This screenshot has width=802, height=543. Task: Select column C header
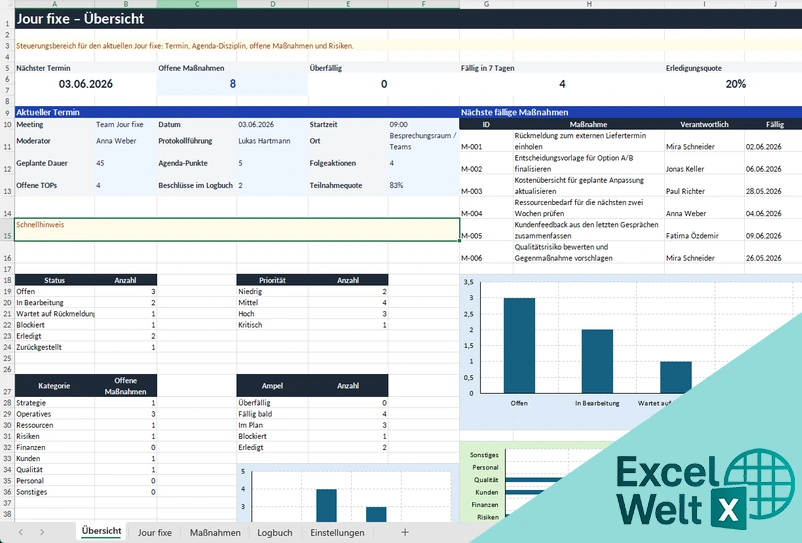coord(196,4)
